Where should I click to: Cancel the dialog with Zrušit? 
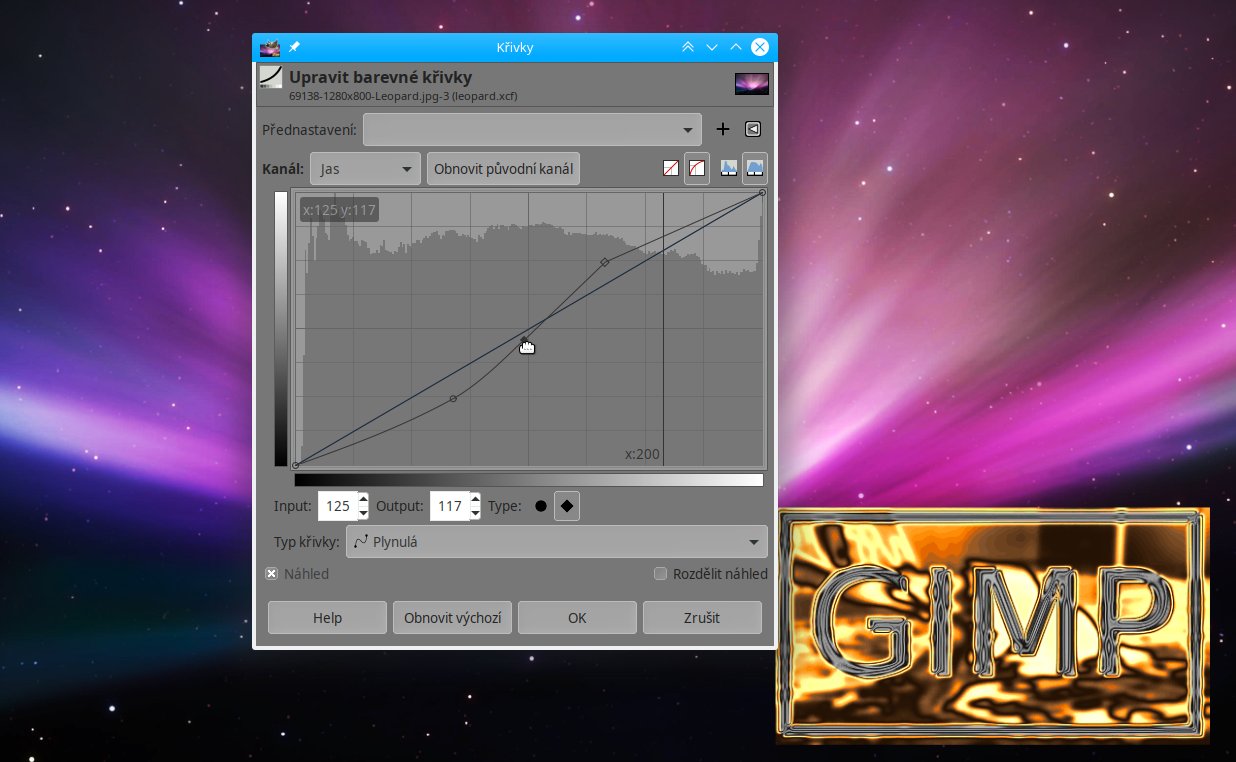[702, 618]
